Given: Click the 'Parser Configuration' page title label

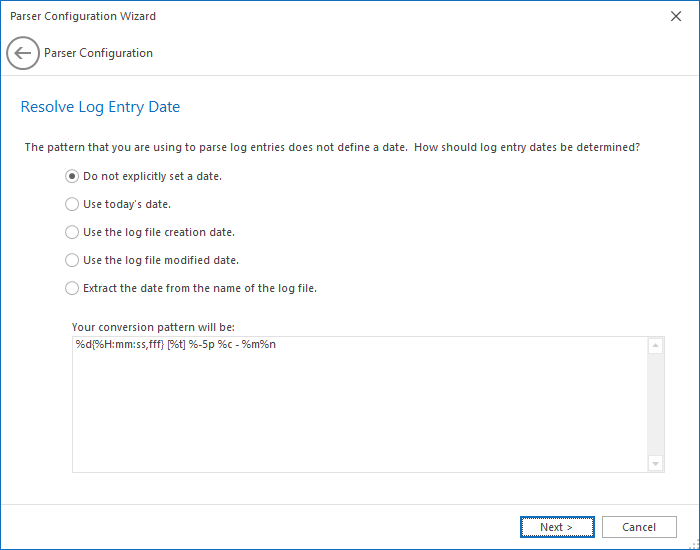Looking at the screenshot, I should pyautogui.click(x=98, y=53).
